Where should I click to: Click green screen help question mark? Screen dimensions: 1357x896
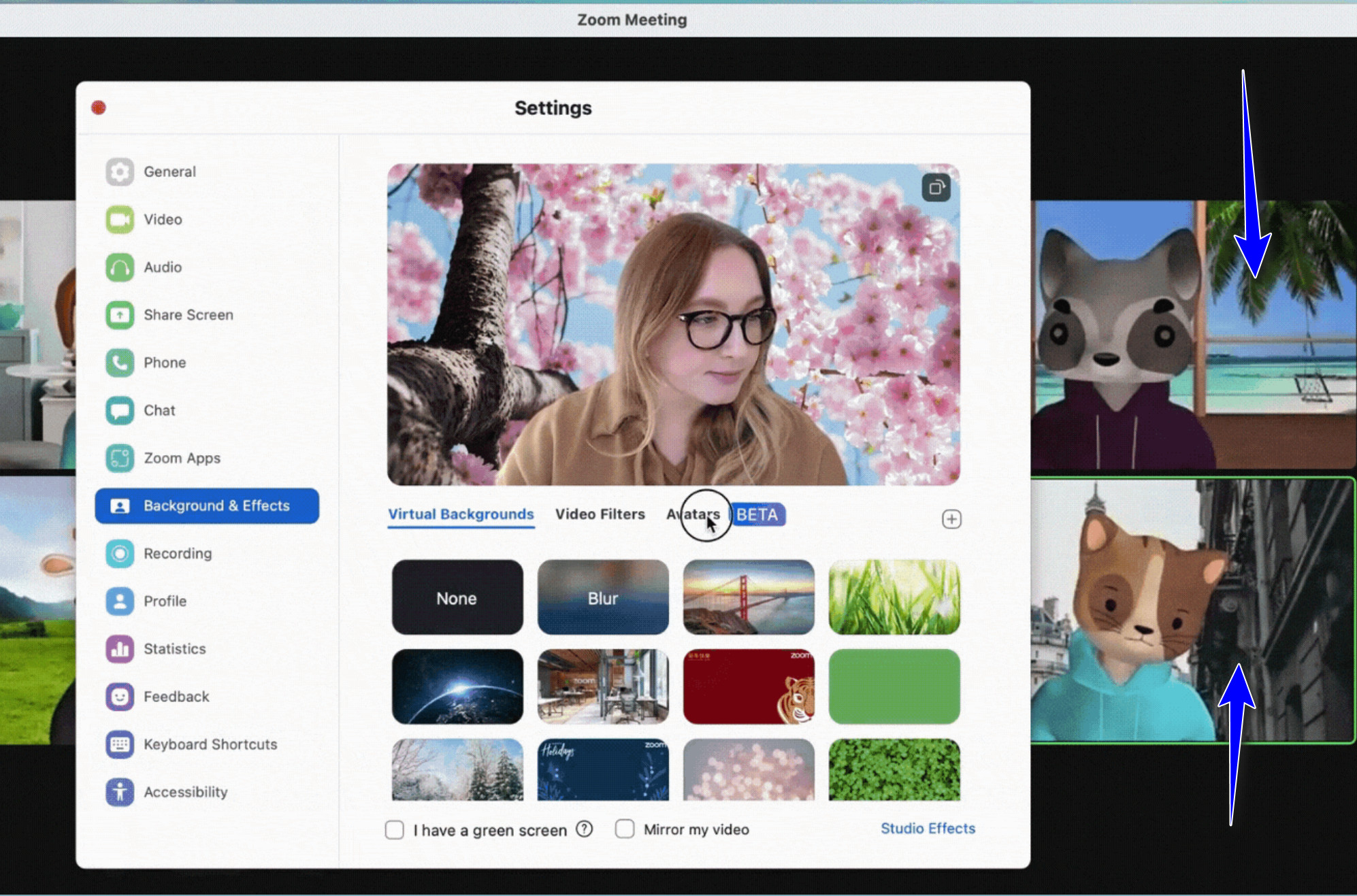coord(584,829)
